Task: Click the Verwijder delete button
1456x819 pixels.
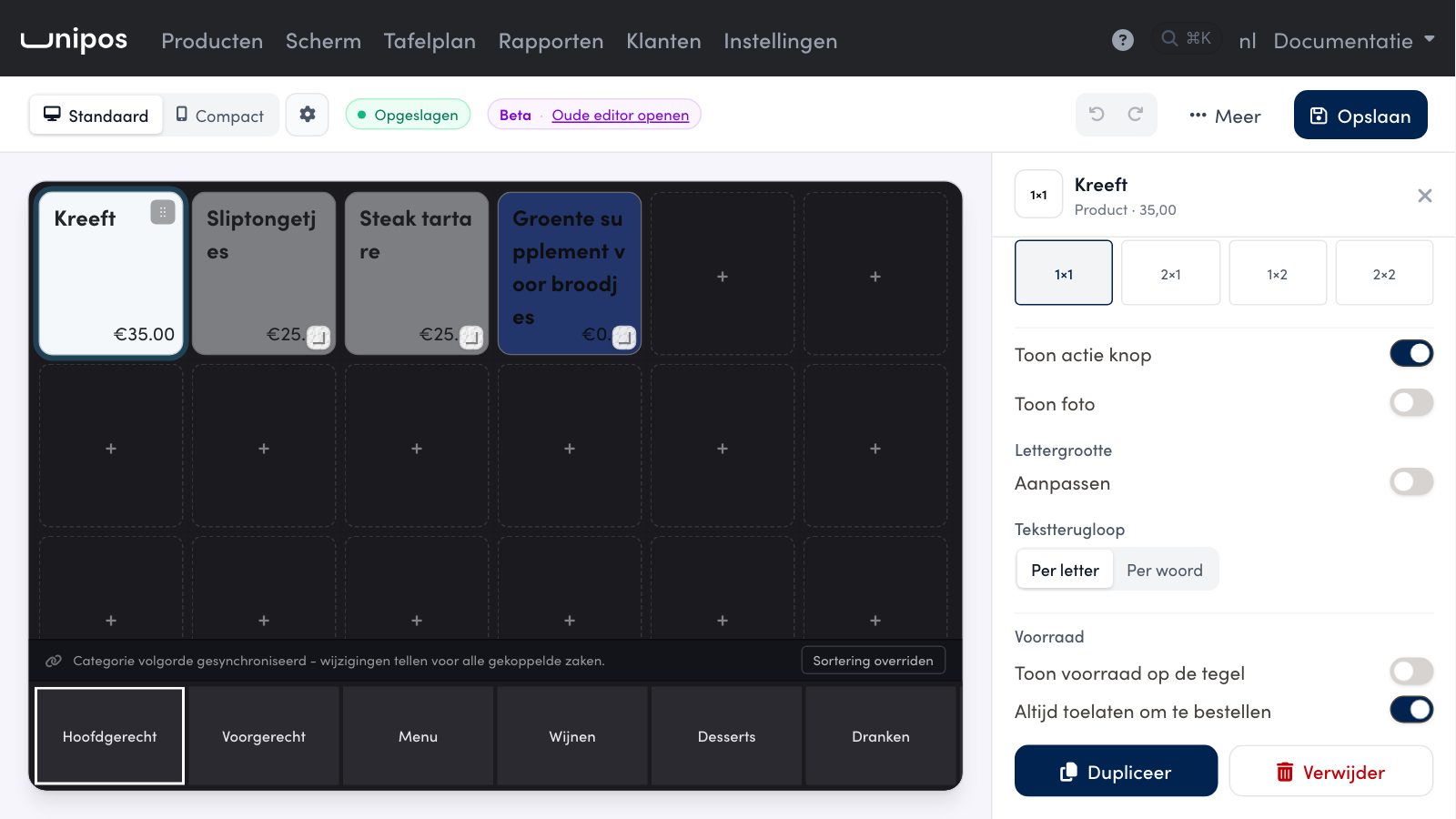Action: point(1330,771)
